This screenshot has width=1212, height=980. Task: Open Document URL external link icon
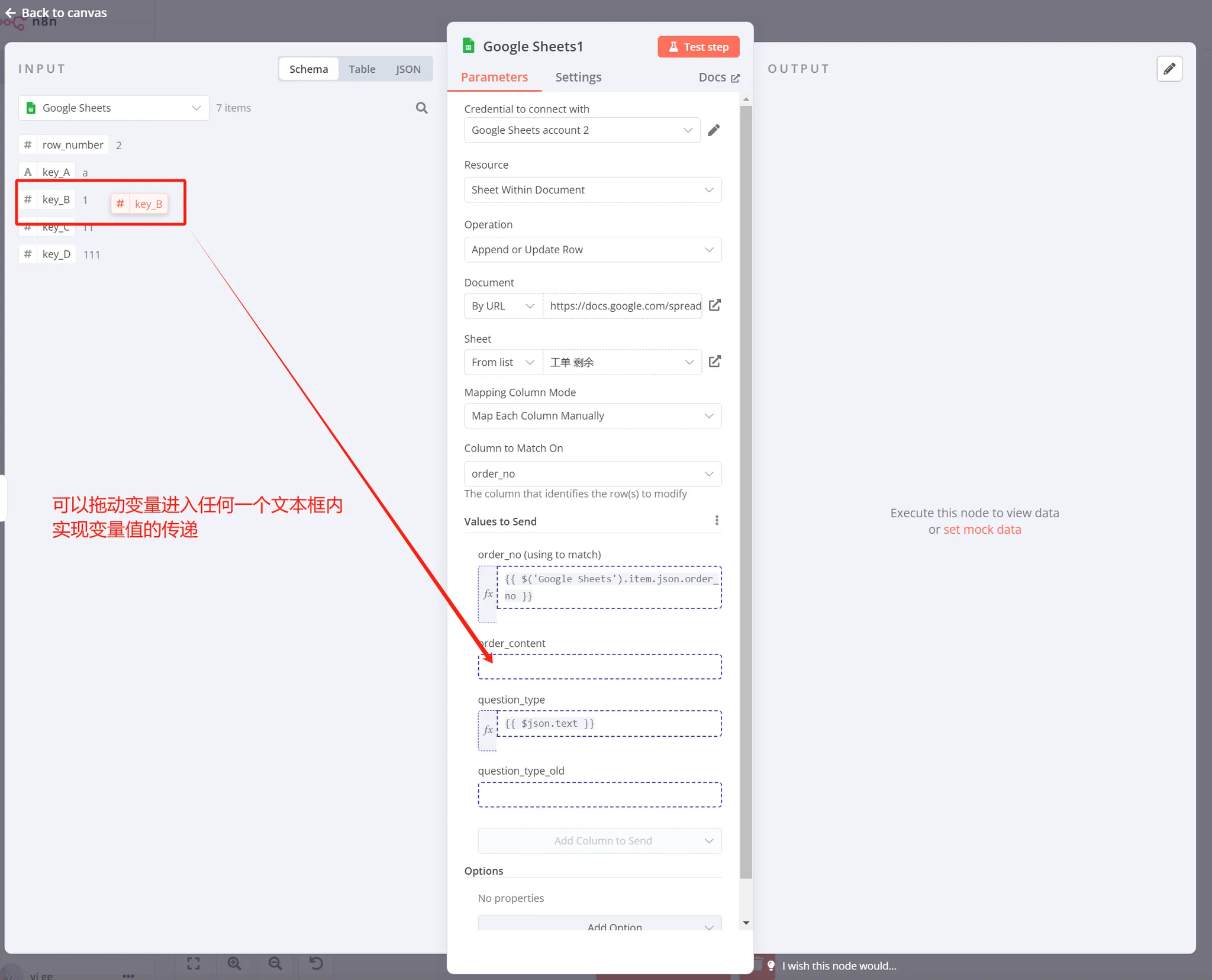point(714,305)
